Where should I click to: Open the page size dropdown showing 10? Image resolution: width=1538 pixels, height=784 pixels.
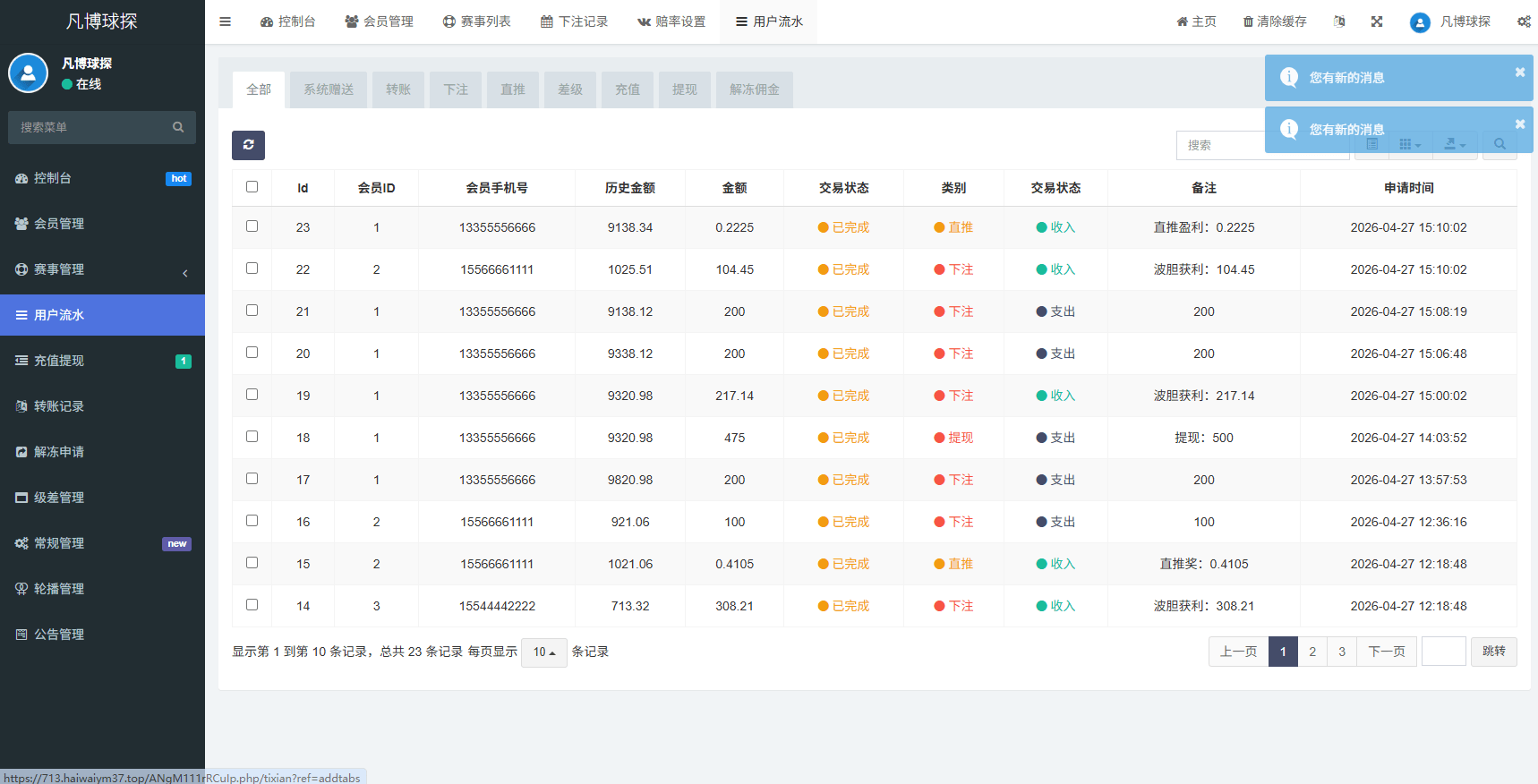coord(544,652)
